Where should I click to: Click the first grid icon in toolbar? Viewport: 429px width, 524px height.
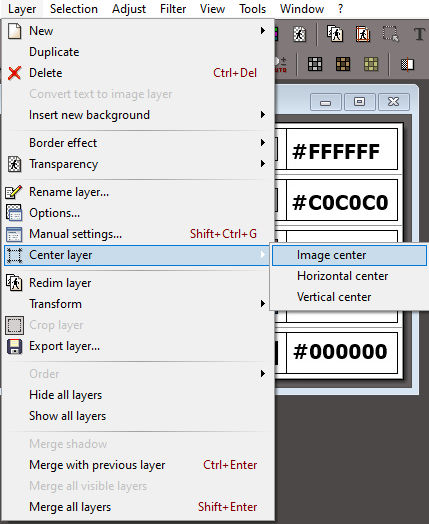[x=315, y=64]
